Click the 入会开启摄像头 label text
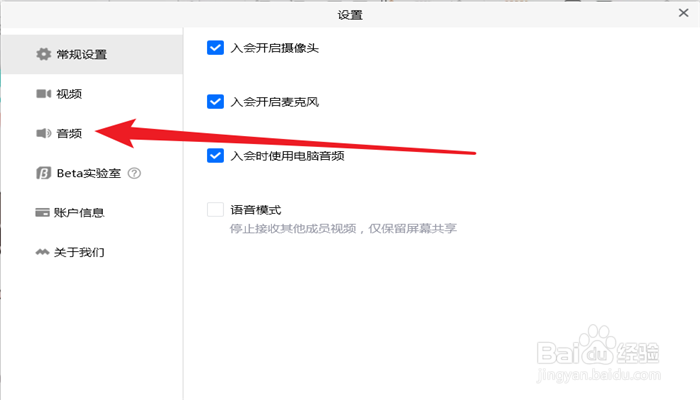Viewport: 700px width, 400px height. (275, 48)
